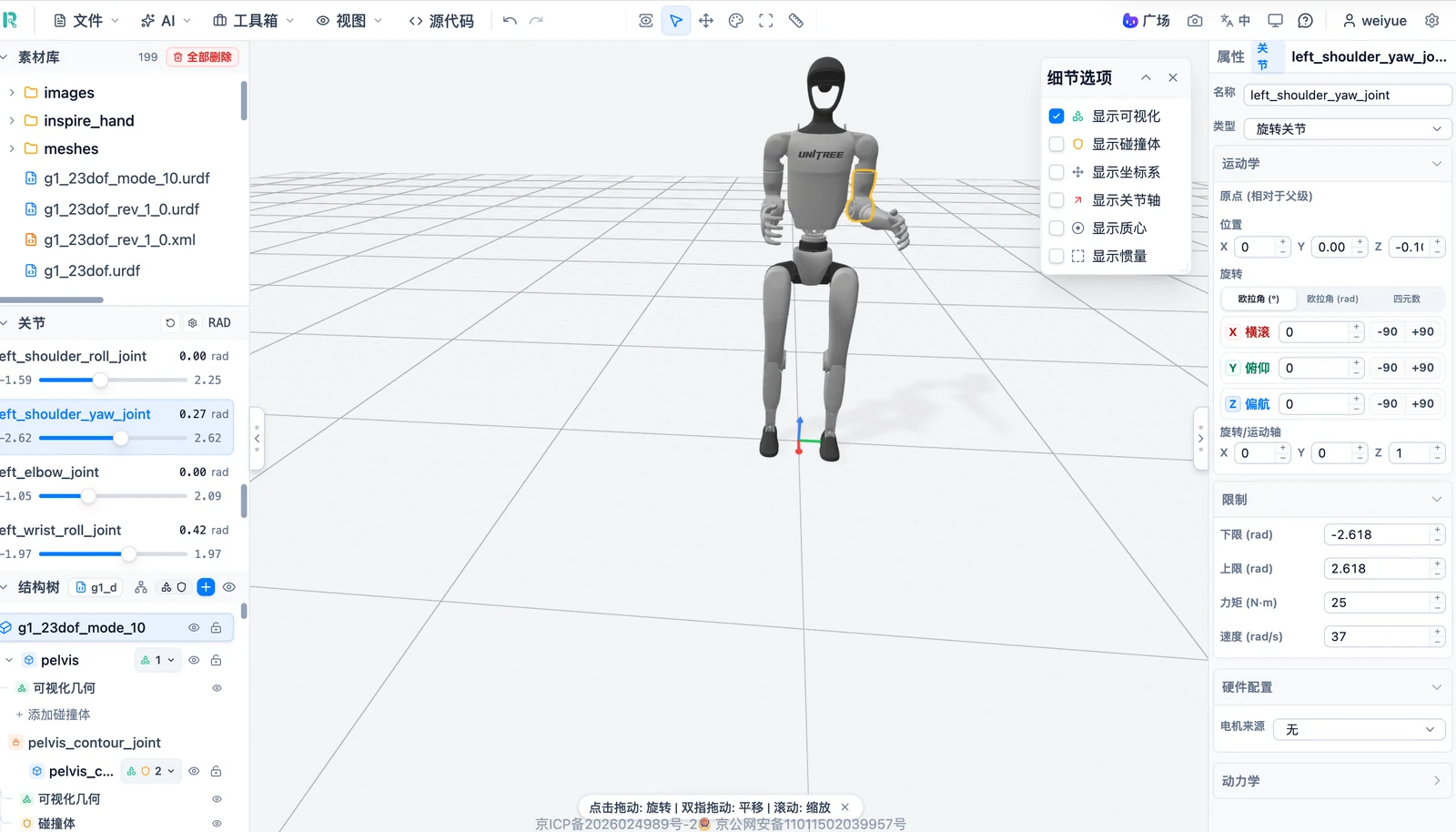The height and width of the screenshot is (832, 1456).
Task: Click the left_shoulder_yaw_joint slider
Action: pos(113,438)
